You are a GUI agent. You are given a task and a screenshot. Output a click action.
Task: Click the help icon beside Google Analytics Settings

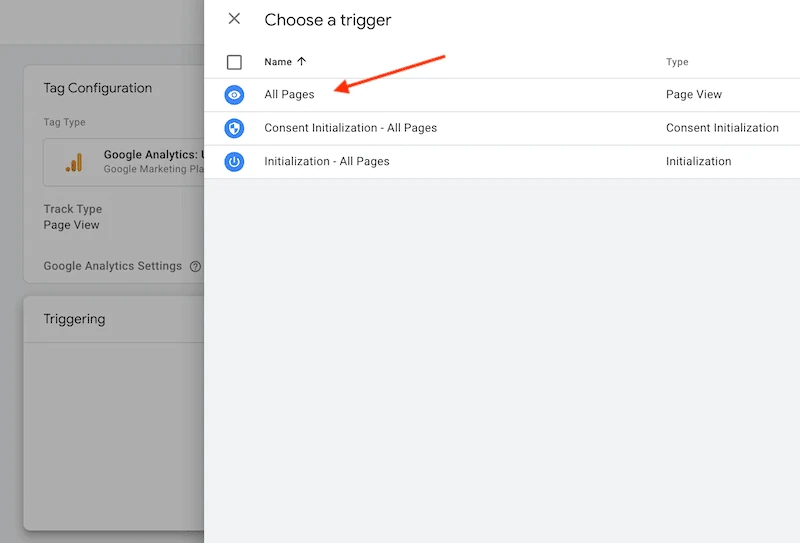[x=195, y=266]
